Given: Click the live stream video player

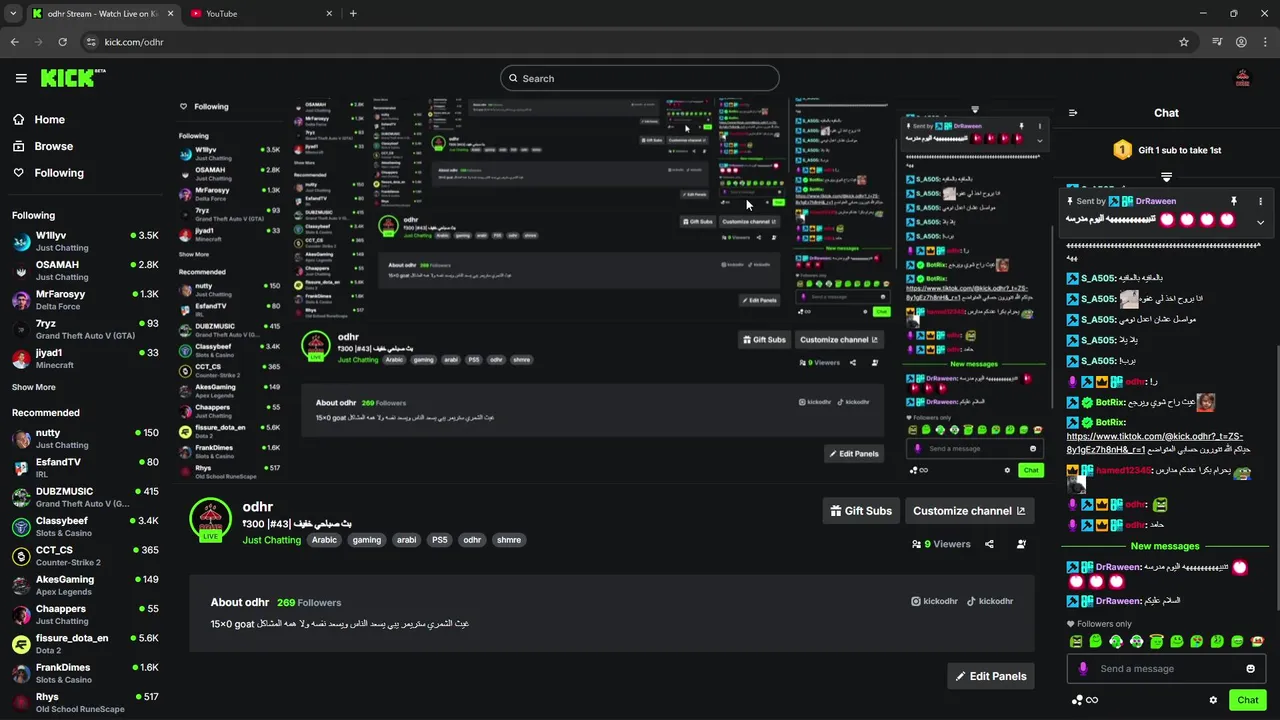Looking at the screenshot, I should point(614,288).
